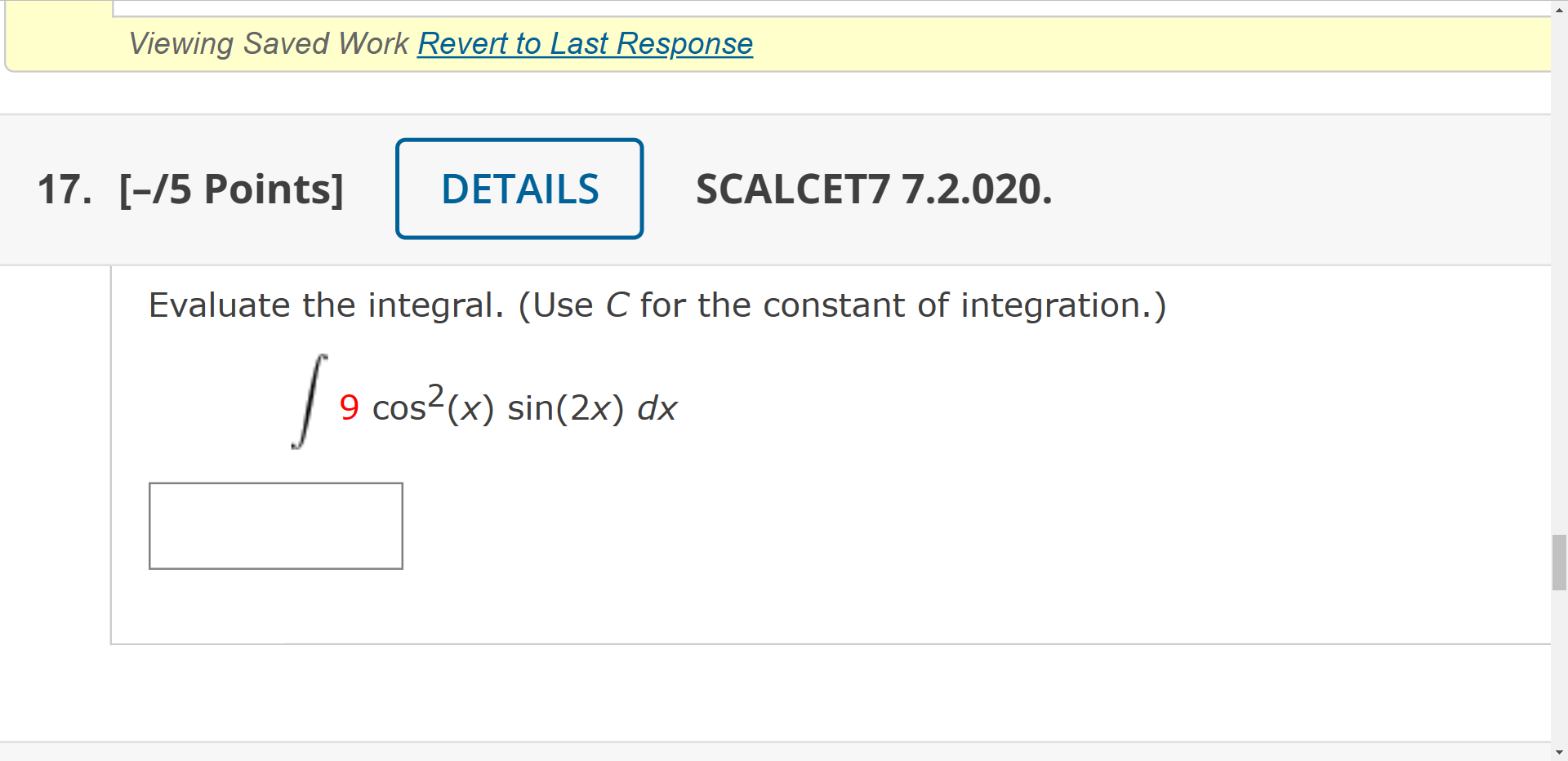The width and height of the screenshot is (1568, 761).
Task: Select the red coefficient 9 in the integrand
Action: click(349, 408)
